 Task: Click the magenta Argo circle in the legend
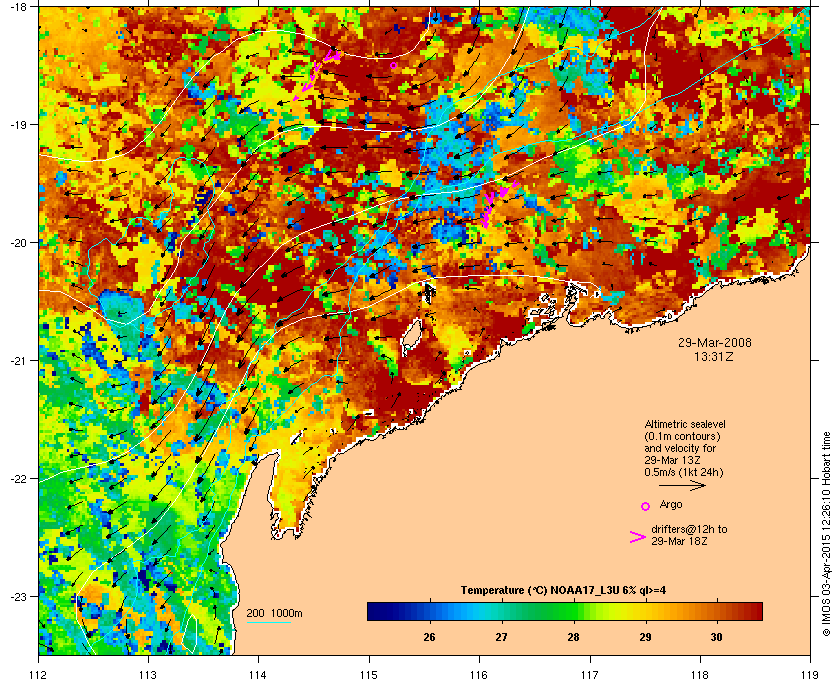tap(646, 506)
